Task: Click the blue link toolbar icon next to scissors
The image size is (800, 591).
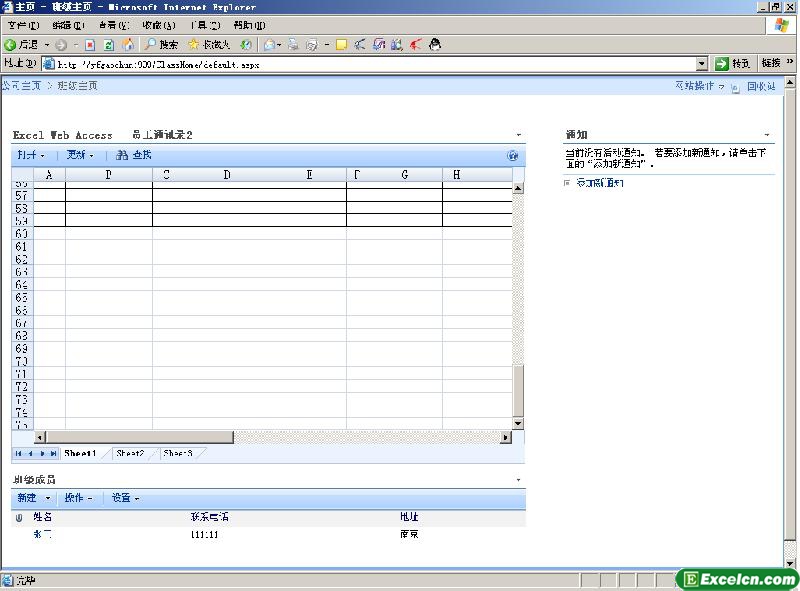Action: tap(379, 45)
